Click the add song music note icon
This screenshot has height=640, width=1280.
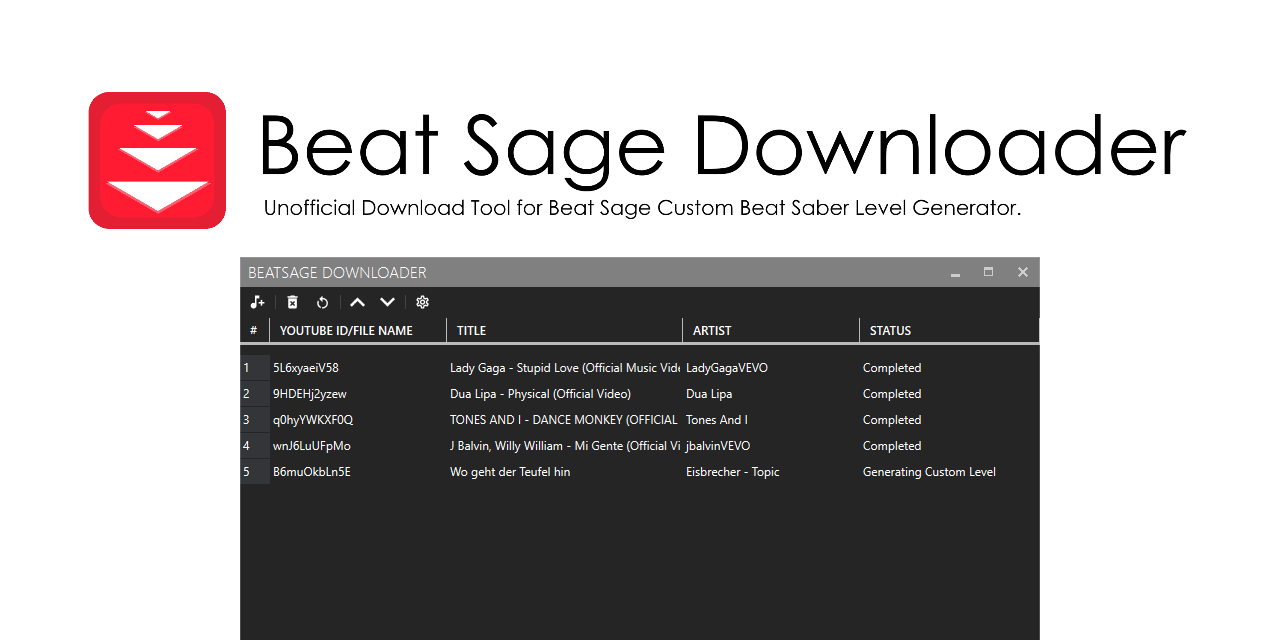pos(257,302)
